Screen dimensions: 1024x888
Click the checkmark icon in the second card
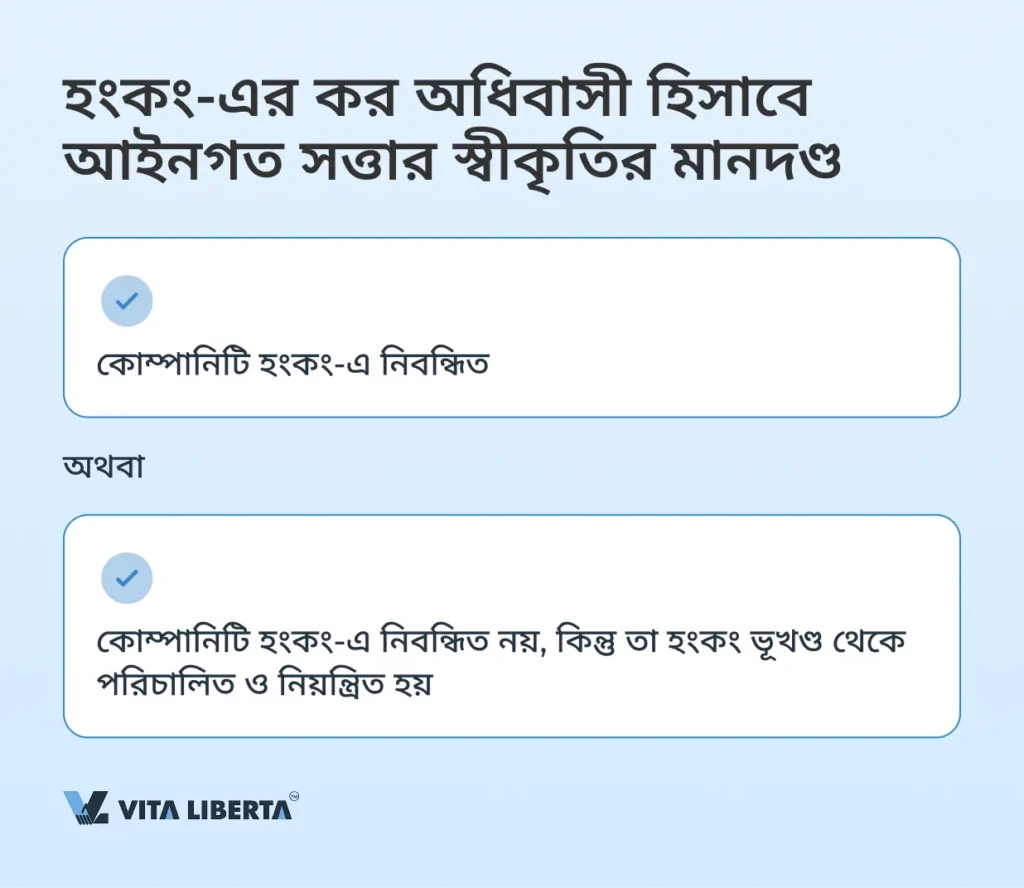tap(127, 577)
